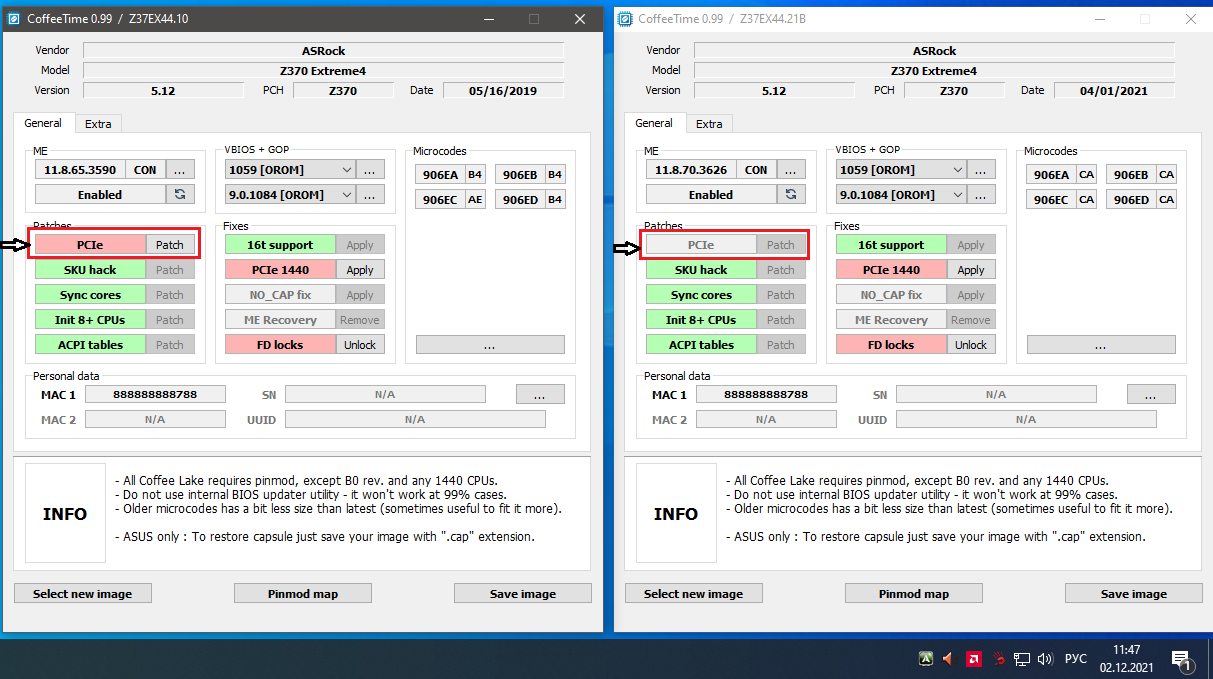1213x679 pixels.
Task: Click SKU hack label in left window
Action: [x=90, y=270]
